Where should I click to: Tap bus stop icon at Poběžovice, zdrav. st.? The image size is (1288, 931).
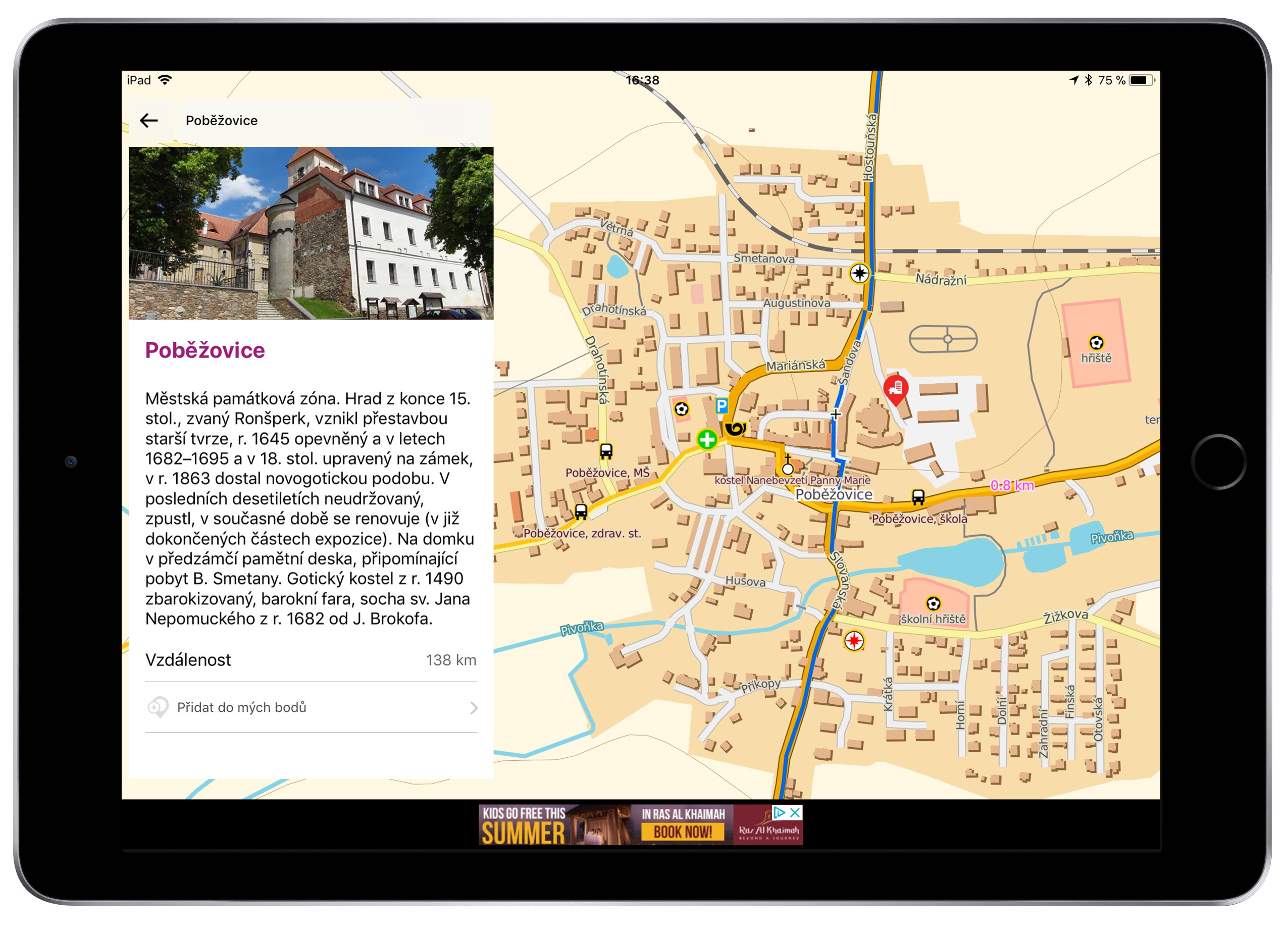[x=581, y=512]
